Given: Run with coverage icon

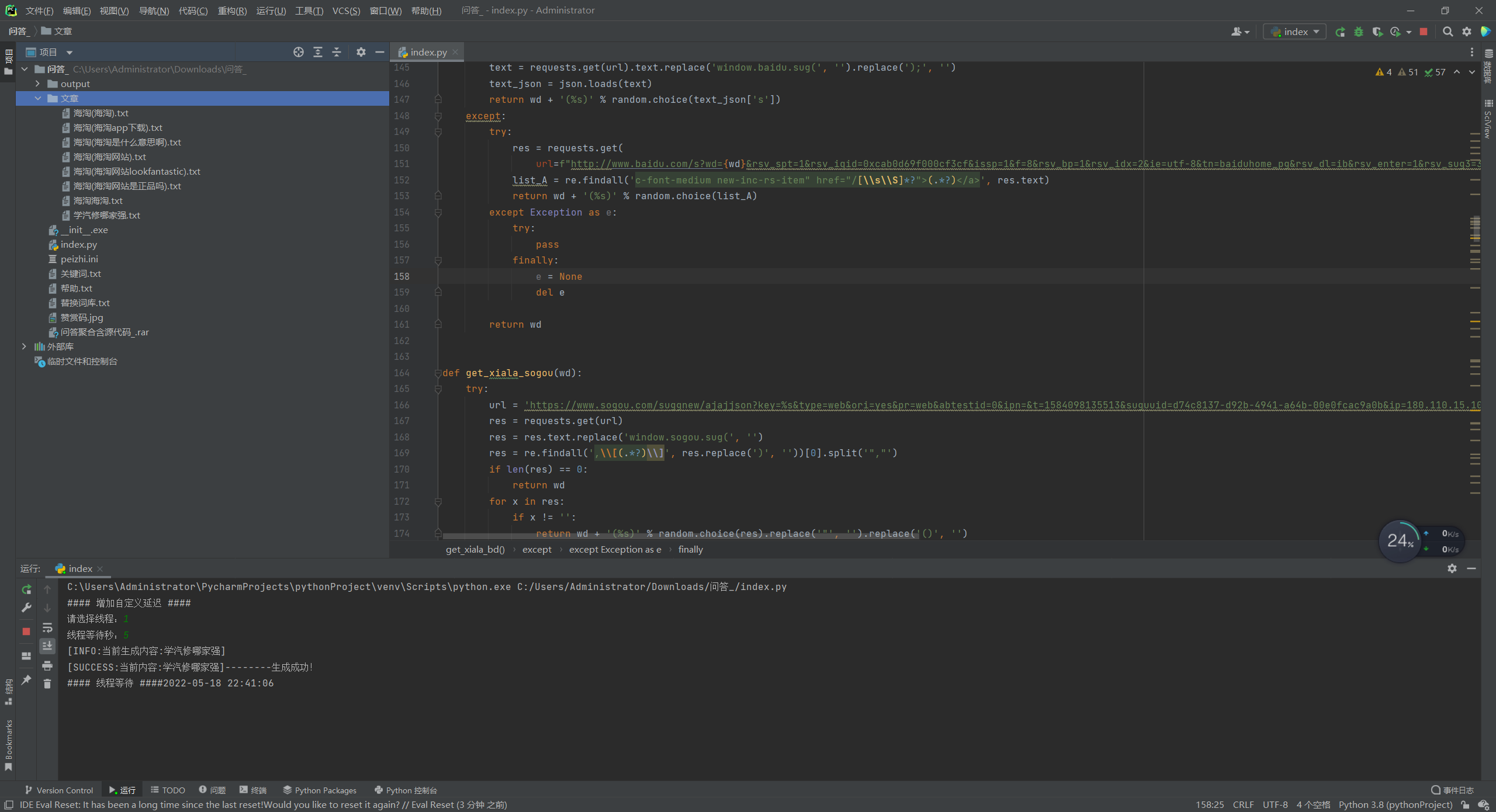Looking at the screenshot, I should tap(1377, 32).
